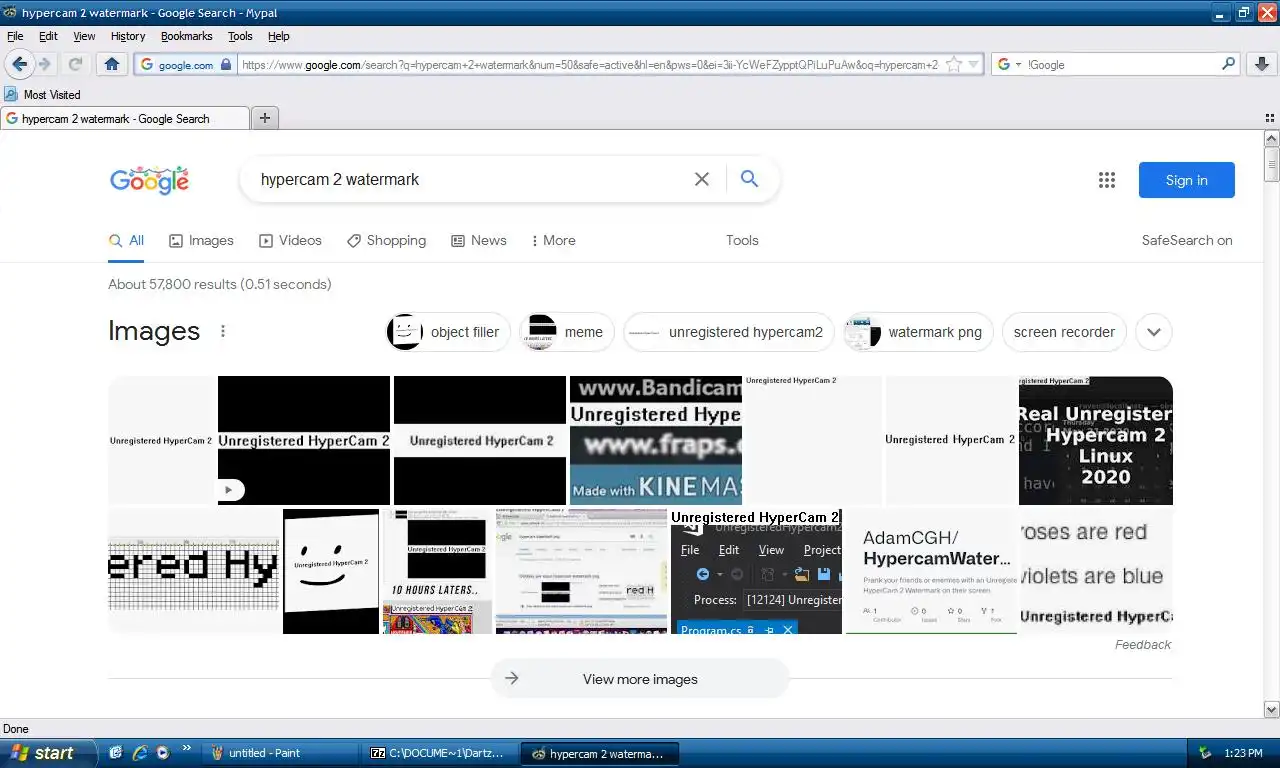Clear the Google search box with X

[702, 179]
